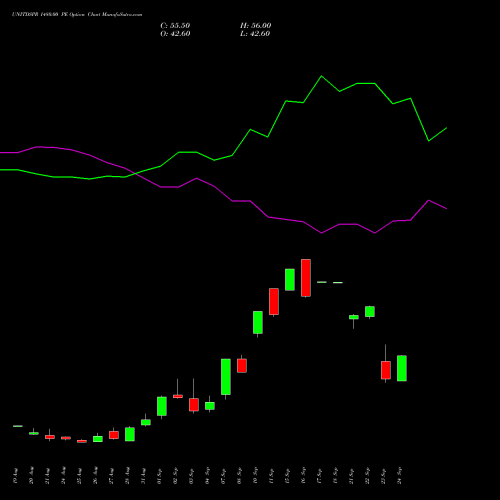Click the green candle above 28 Aug
This screenshot has height=500, width=500.
[x=130, y=434]
